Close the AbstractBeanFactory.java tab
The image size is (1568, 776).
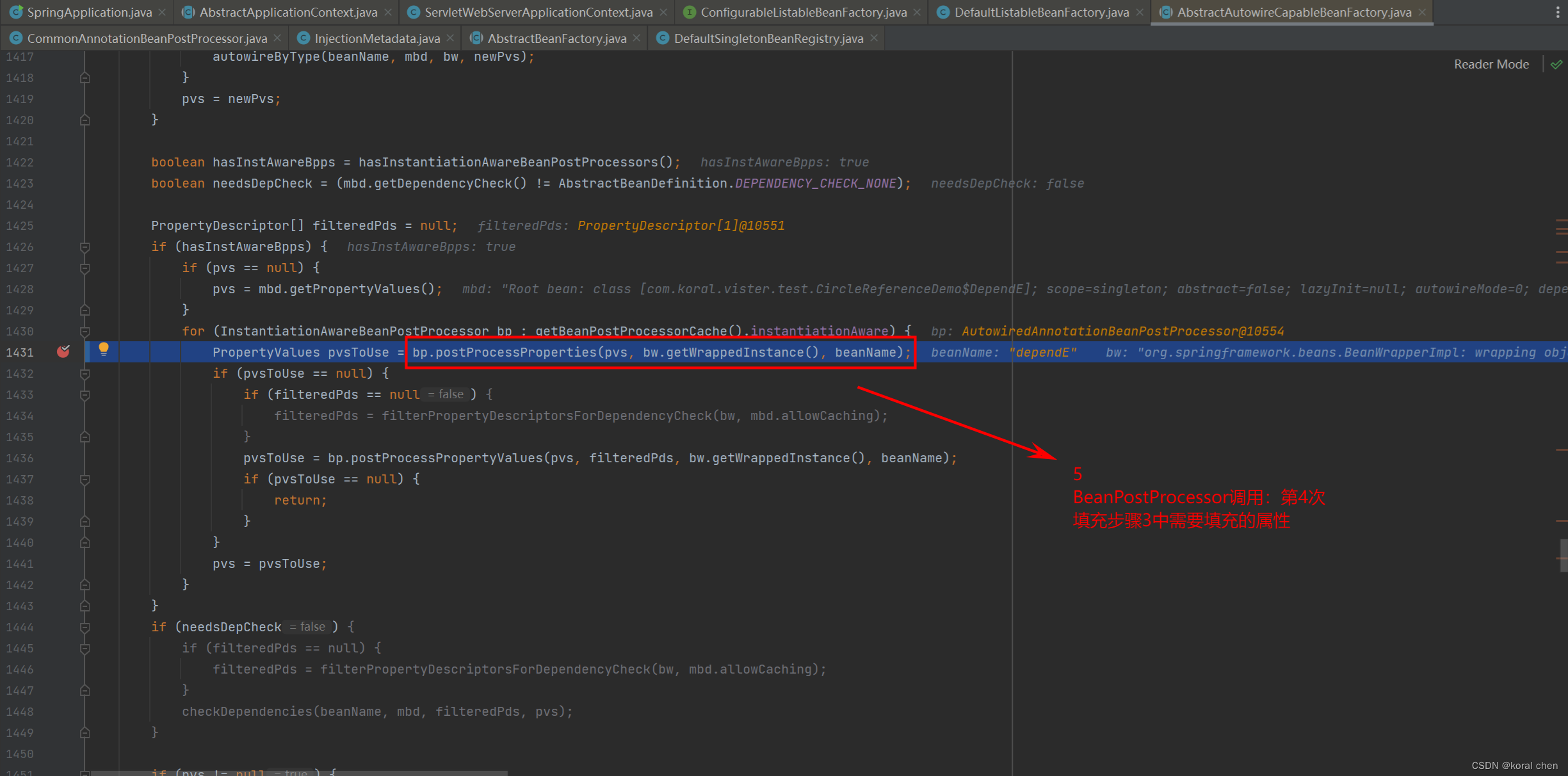coord(636,38)
